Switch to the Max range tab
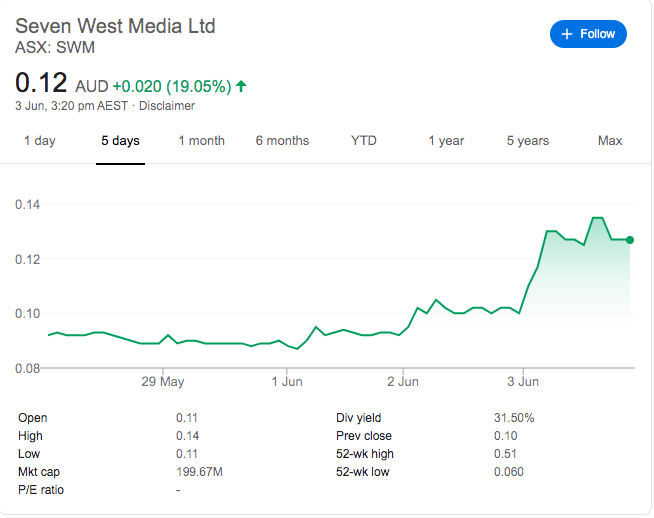This screenshot has width=654, height=518. pos(610,141)
